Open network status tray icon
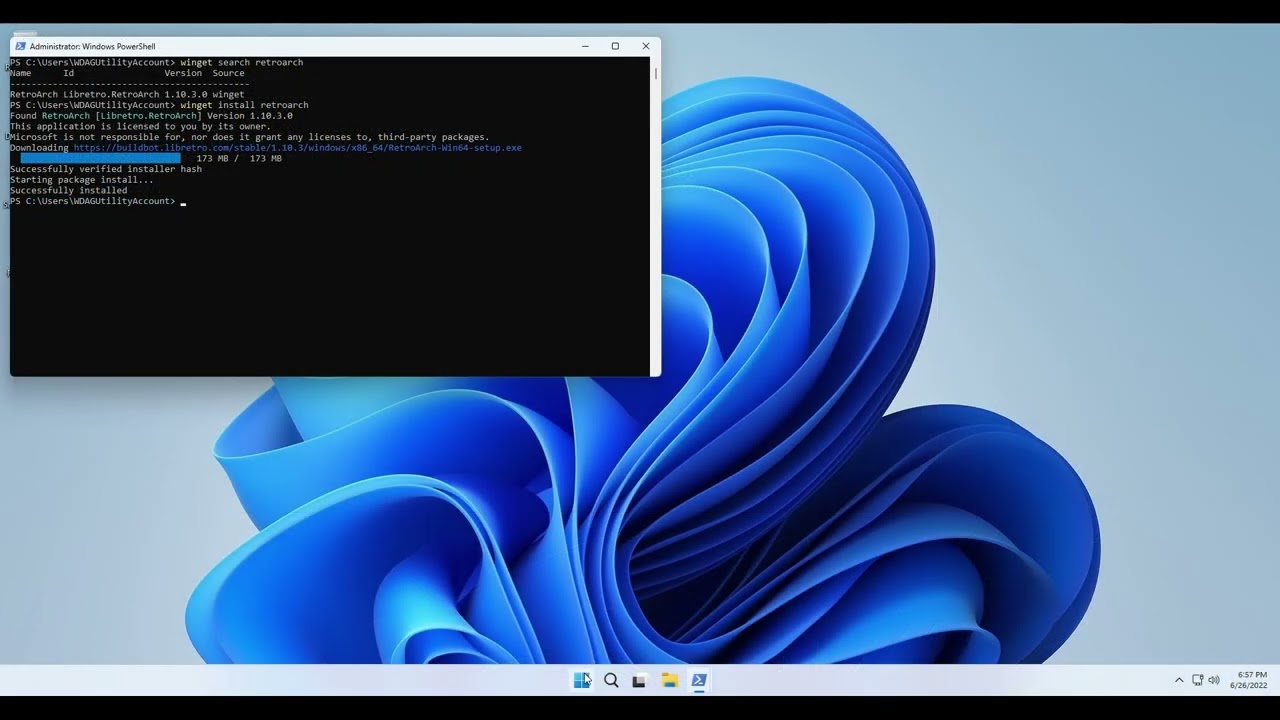 point(1197,680)
